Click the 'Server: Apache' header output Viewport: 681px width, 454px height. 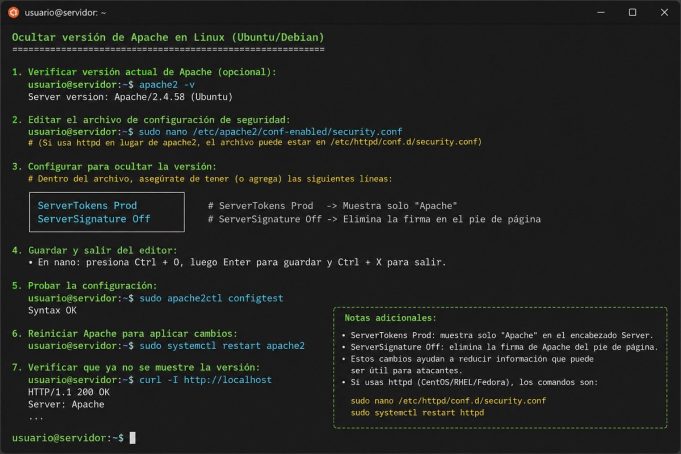pyautogui.click(x=66, y=404)
